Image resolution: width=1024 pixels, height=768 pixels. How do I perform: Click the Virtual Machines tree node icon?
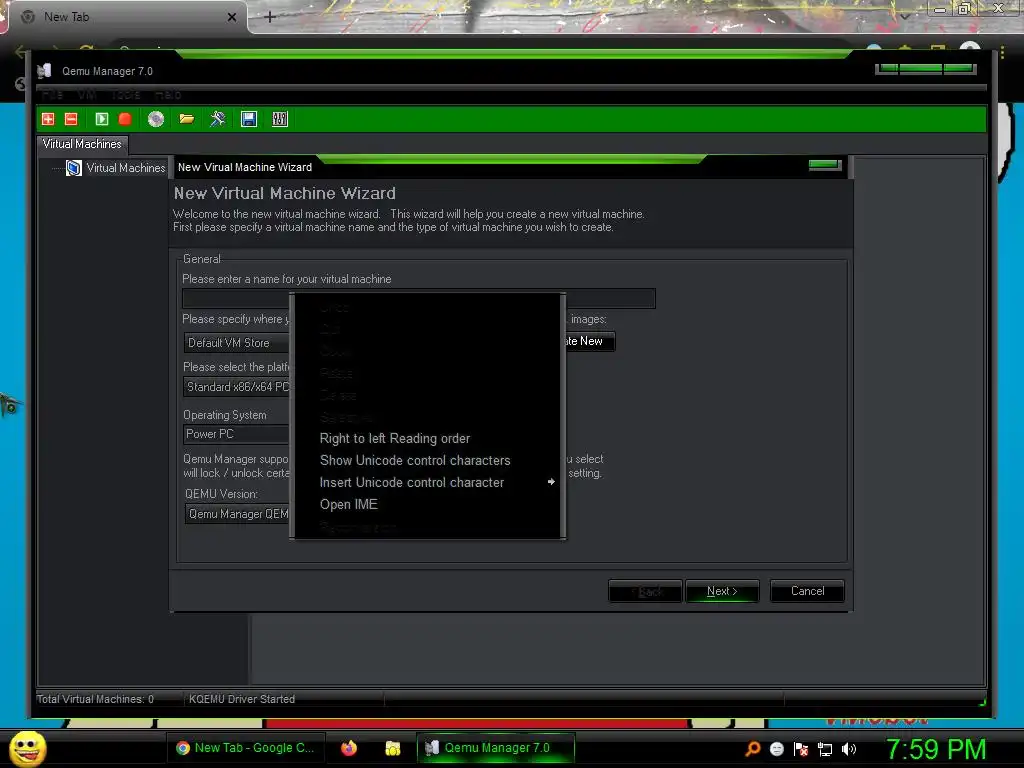pyautogui.click(x=74, y=168)
